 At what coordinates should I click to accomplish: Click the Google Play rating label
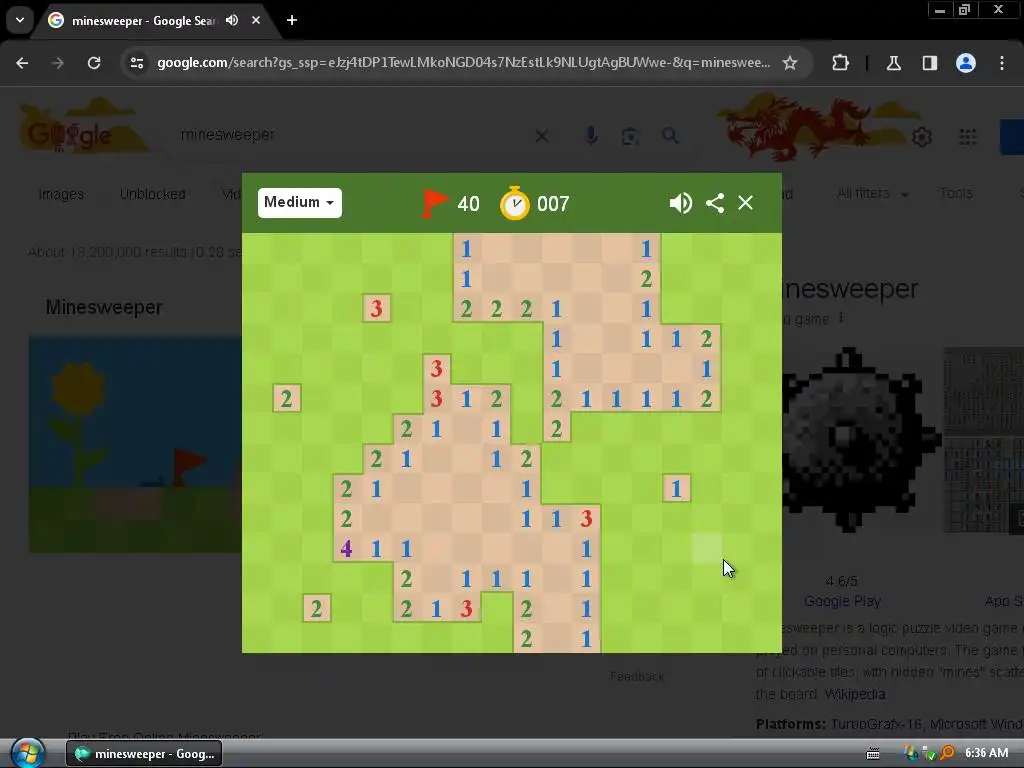click(842, 601)
